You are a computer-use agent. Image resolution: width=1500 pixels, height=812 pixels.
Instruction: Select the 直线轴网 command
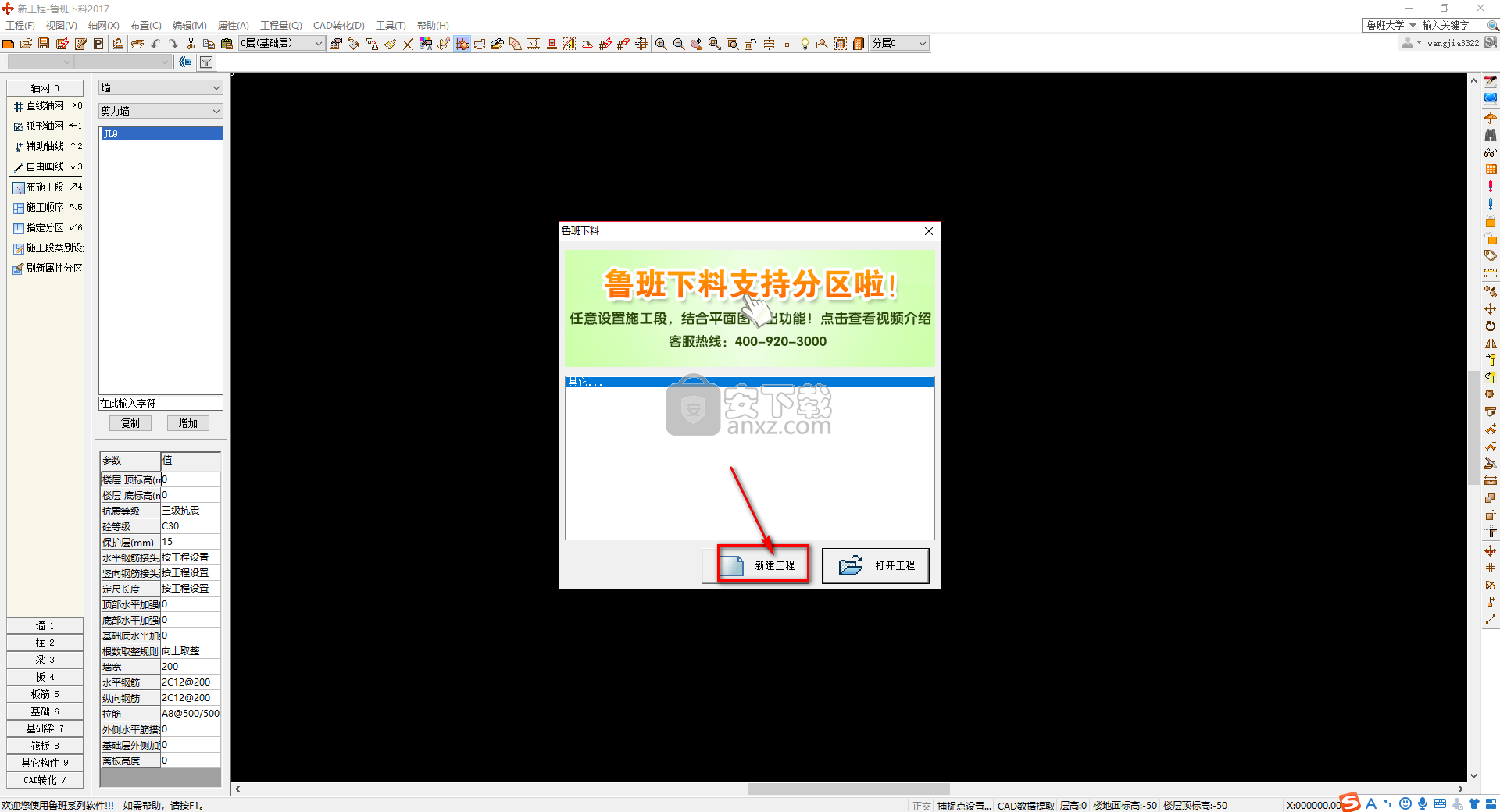(x=47, y=105)
